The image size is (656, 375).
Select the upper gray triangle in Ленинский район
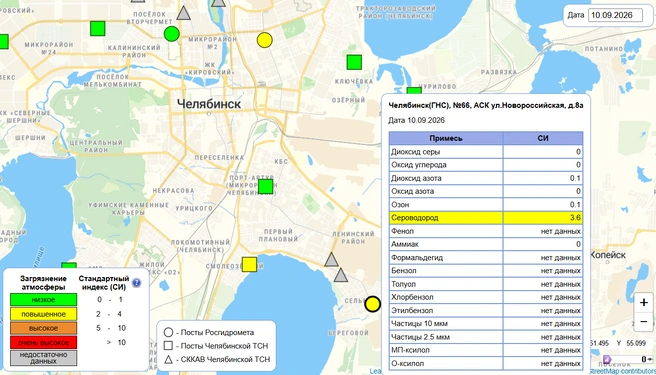(331, 259)
